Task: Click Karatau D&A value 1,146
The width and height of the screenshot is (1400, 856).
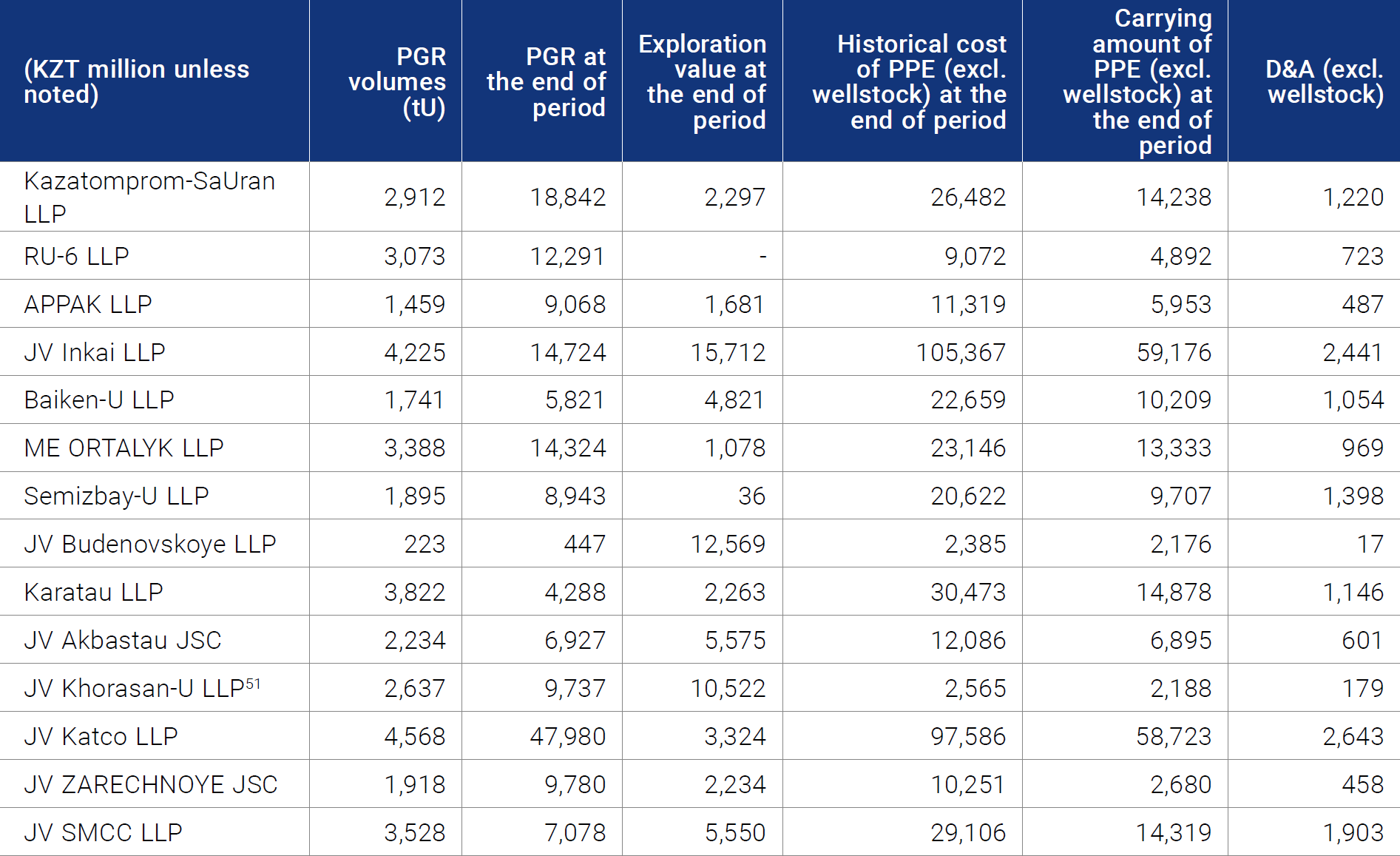Action: (x=1353, y=592)
